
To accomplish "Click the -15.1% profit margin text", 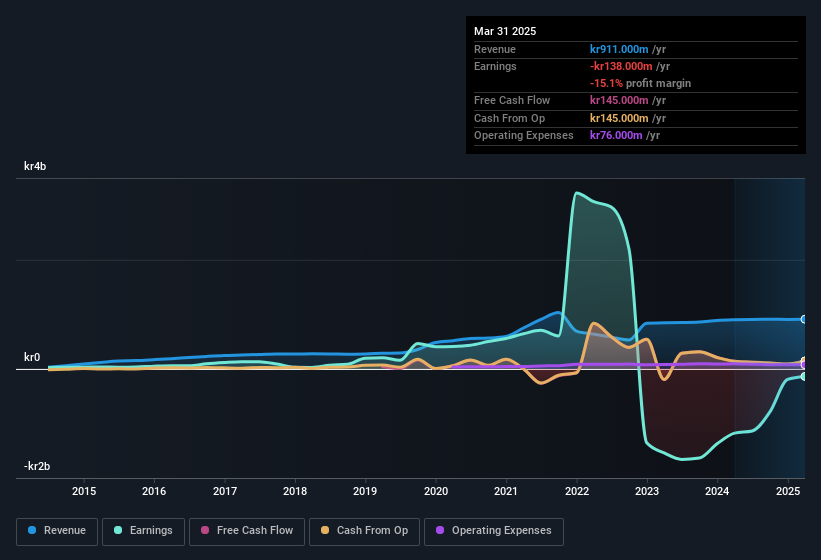I will (x=640, y=83).
